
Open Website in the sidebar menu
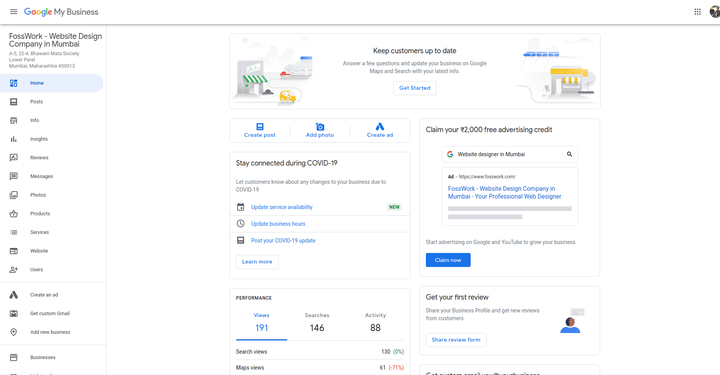51,251
